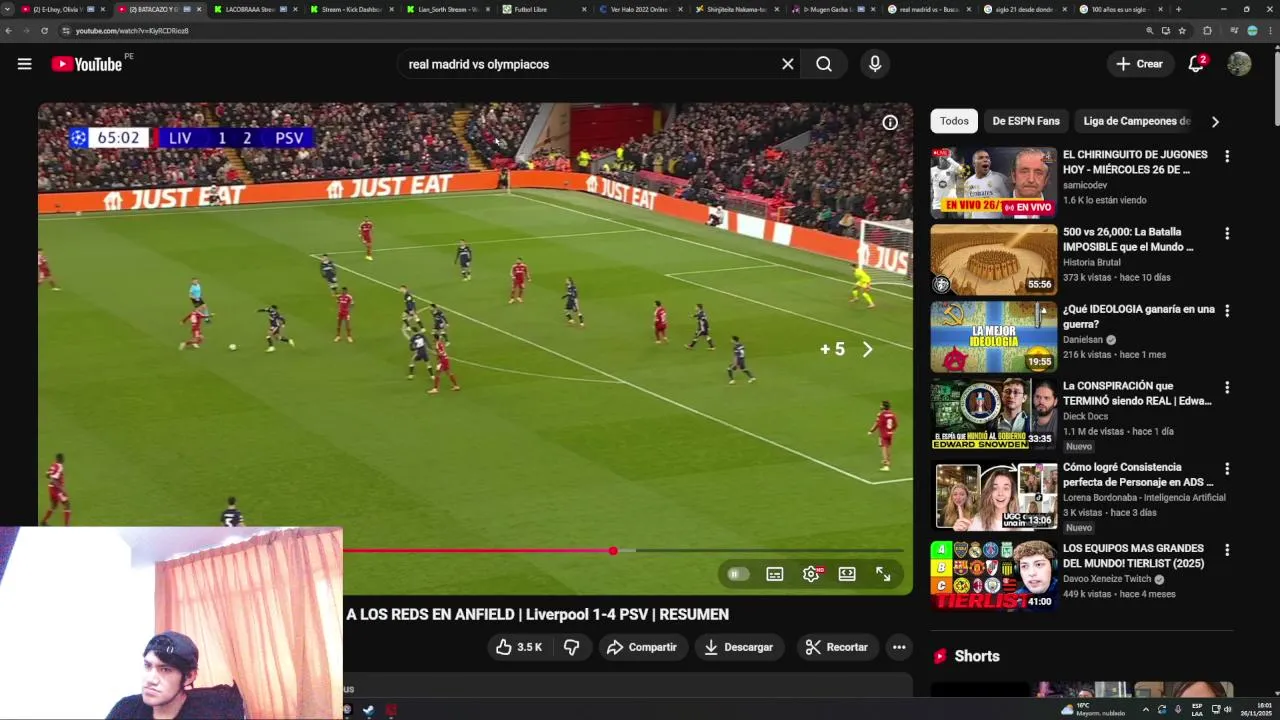
Task: Clear the search box with X
Action: pos(788,64)
